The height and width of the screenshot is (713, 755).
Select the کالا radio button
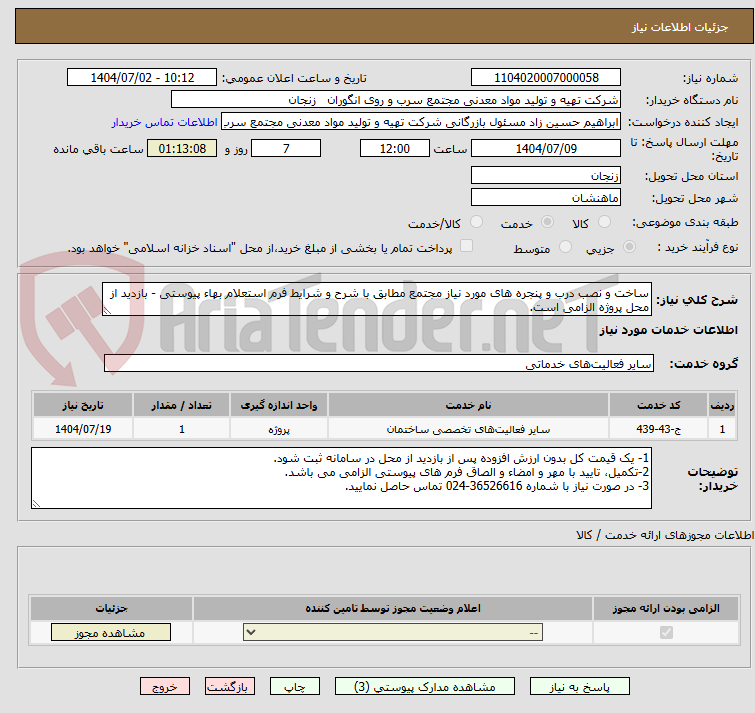(x=604, y=222)
